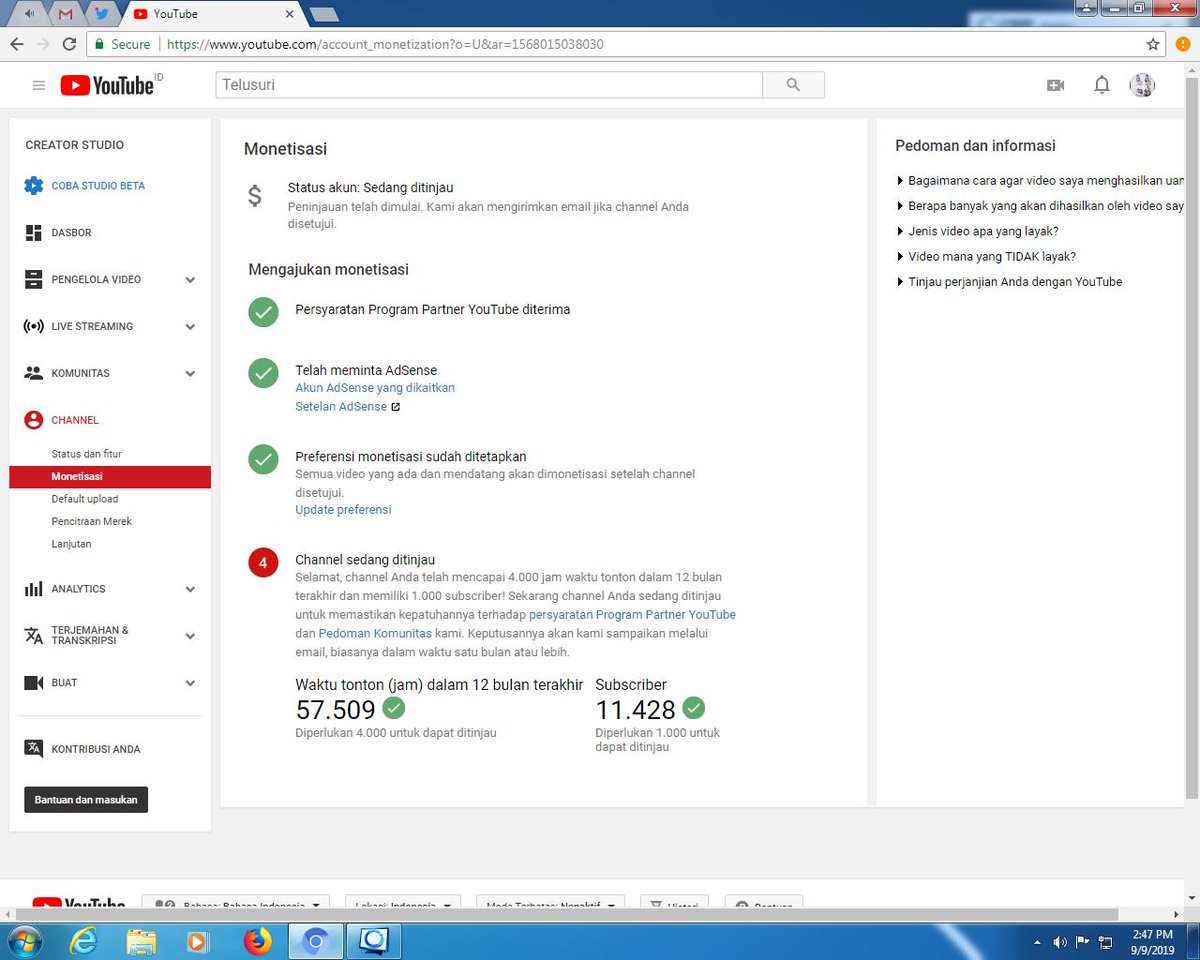This screenshot has height=960, width=1200.
Task: Open Firefox from the taskbar
Action: click(x=257, y=941)
